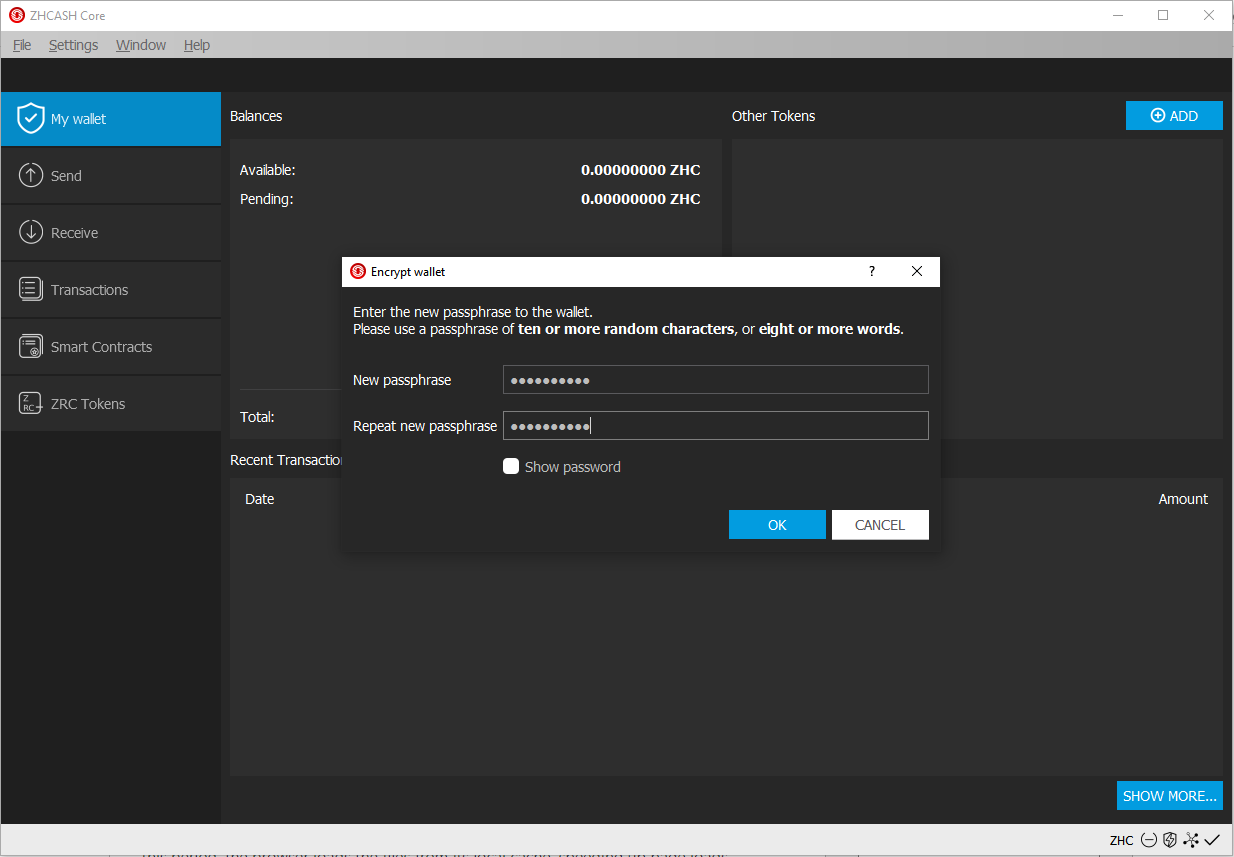Click the My wallet shield icon

[31, 118]
